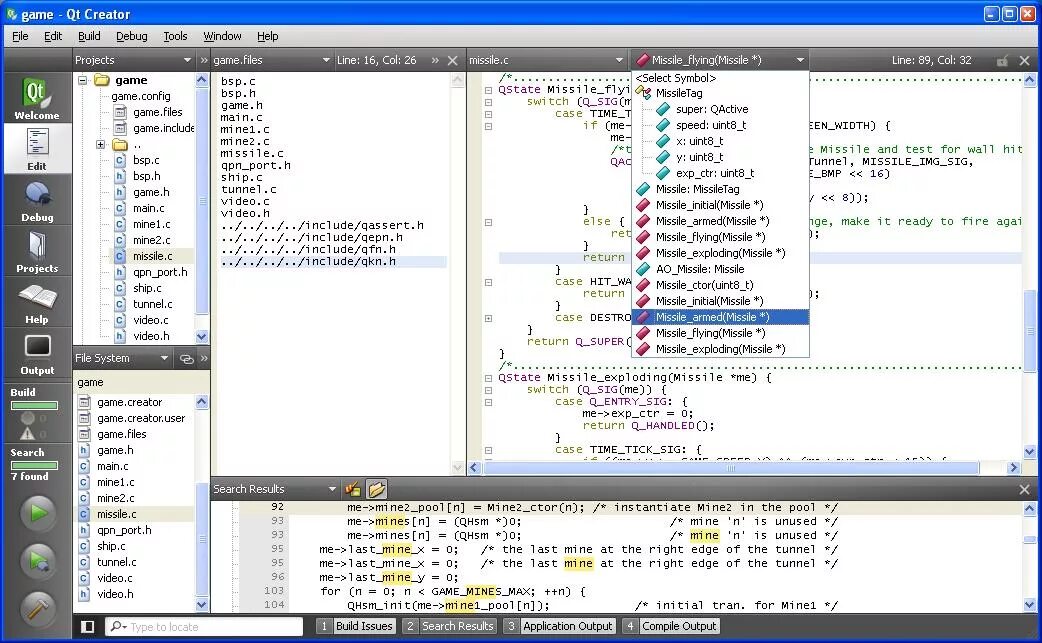Switch to Edit mode

[x=37, y=149]
